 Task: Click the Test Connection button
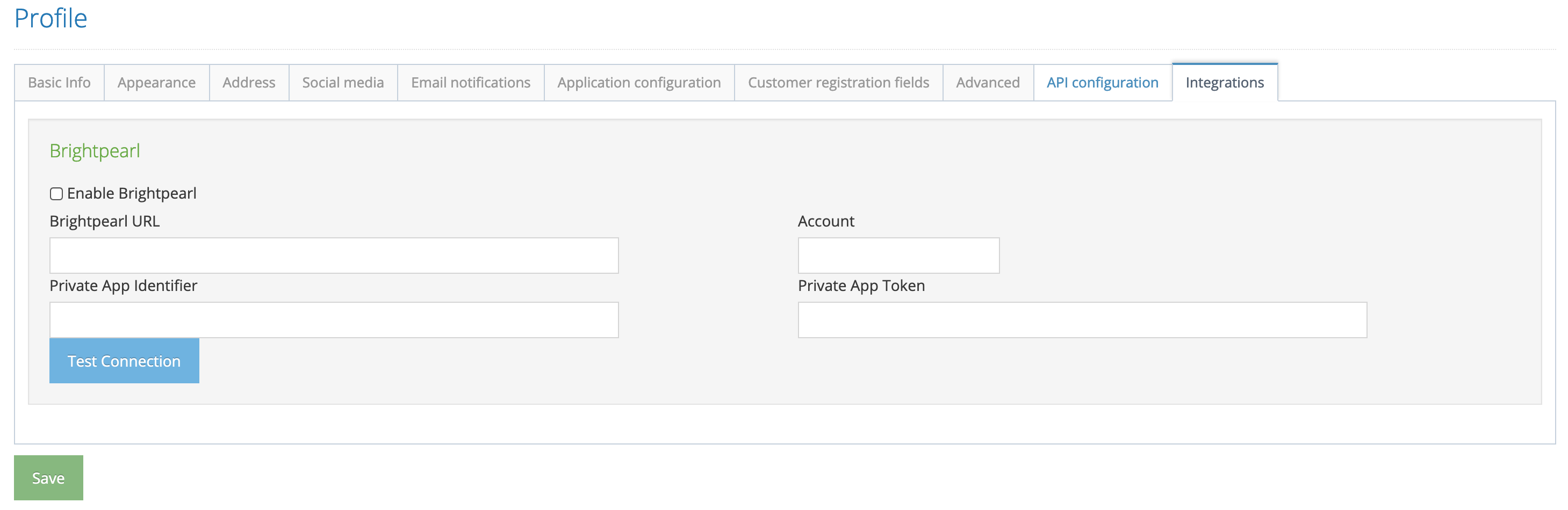click(124, 361)
